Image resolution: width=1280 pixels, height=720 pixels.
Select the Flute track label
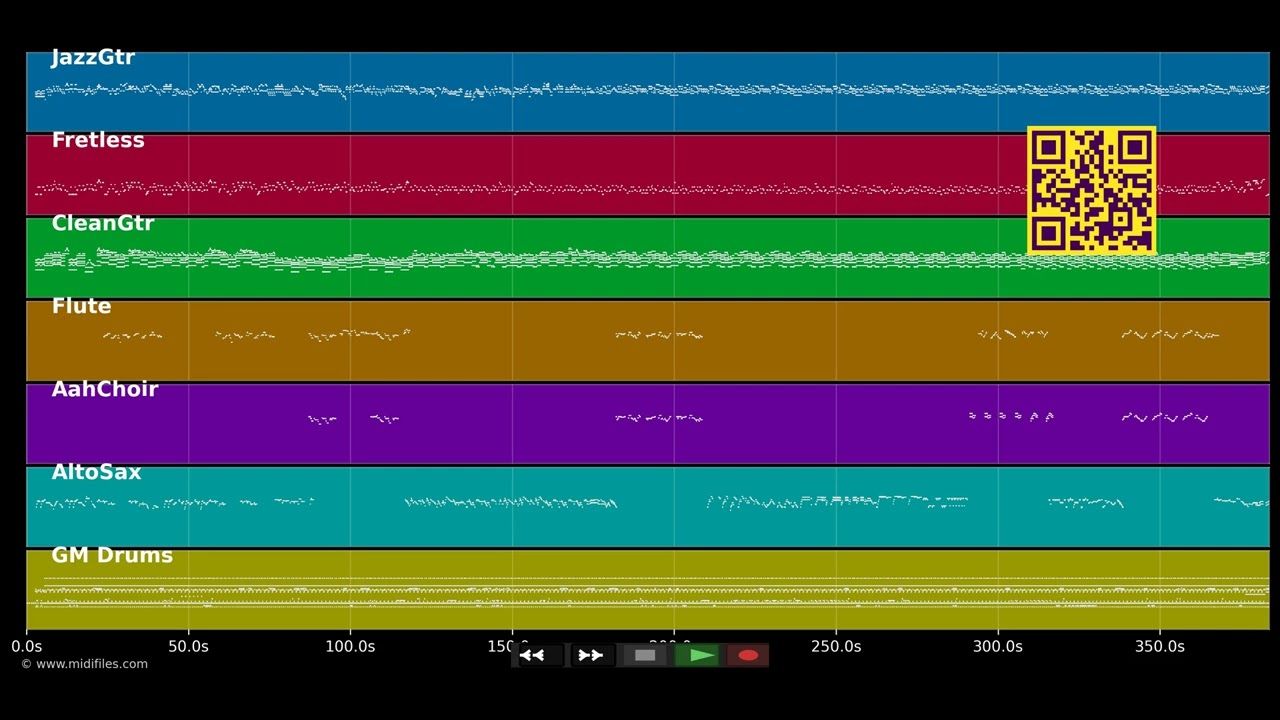coord(81,307)
